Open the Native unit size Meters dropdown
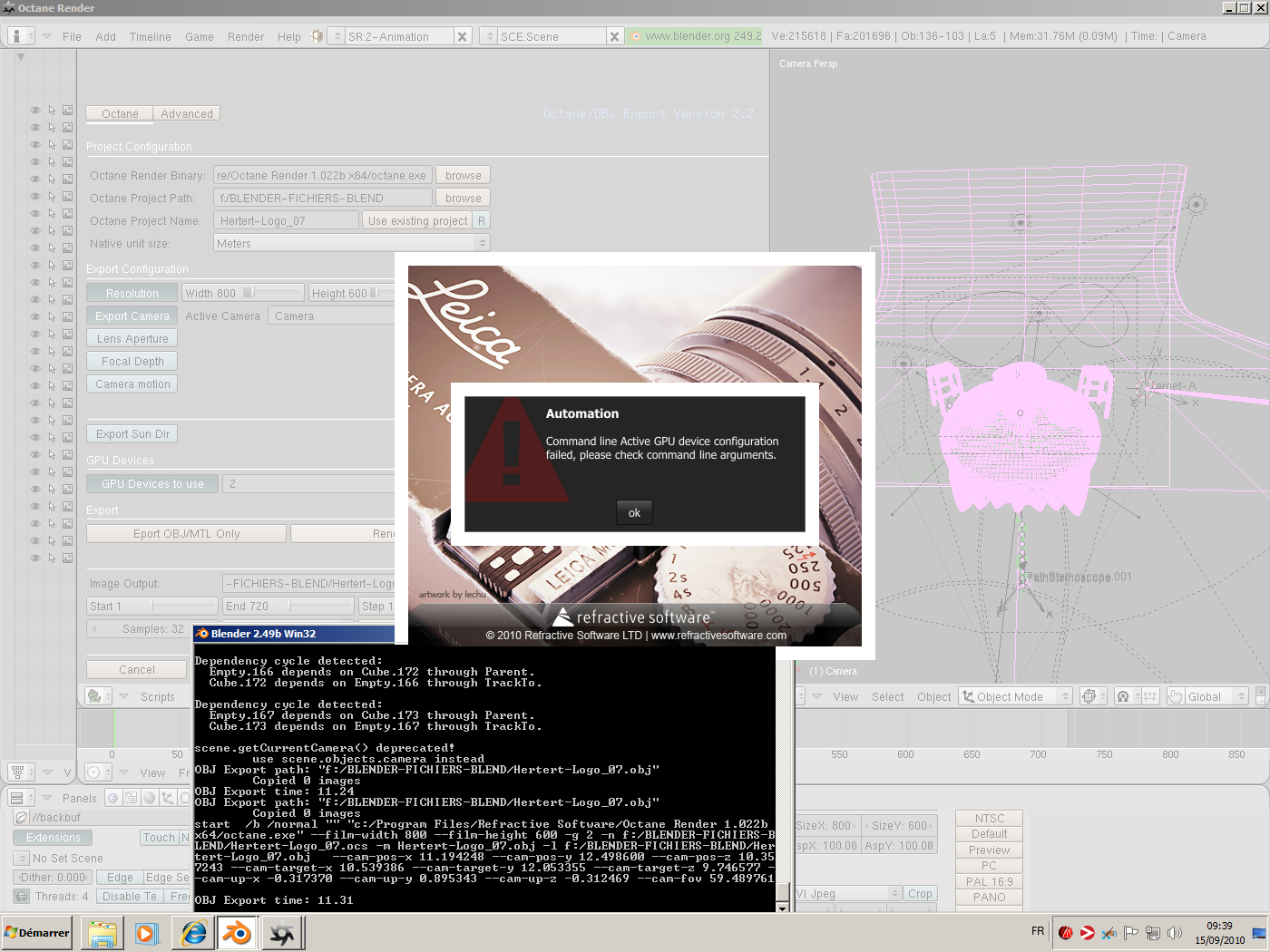Screen dimensions: 1270x952 tap(352, 243)
